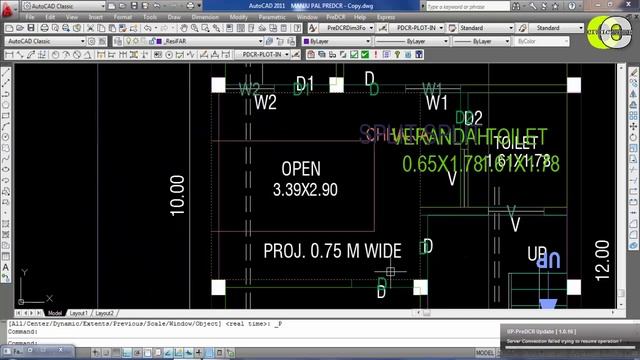The image size is (640, 360).
Task: Click star favorites icon in title bar
Action: [x=555, y=6]
